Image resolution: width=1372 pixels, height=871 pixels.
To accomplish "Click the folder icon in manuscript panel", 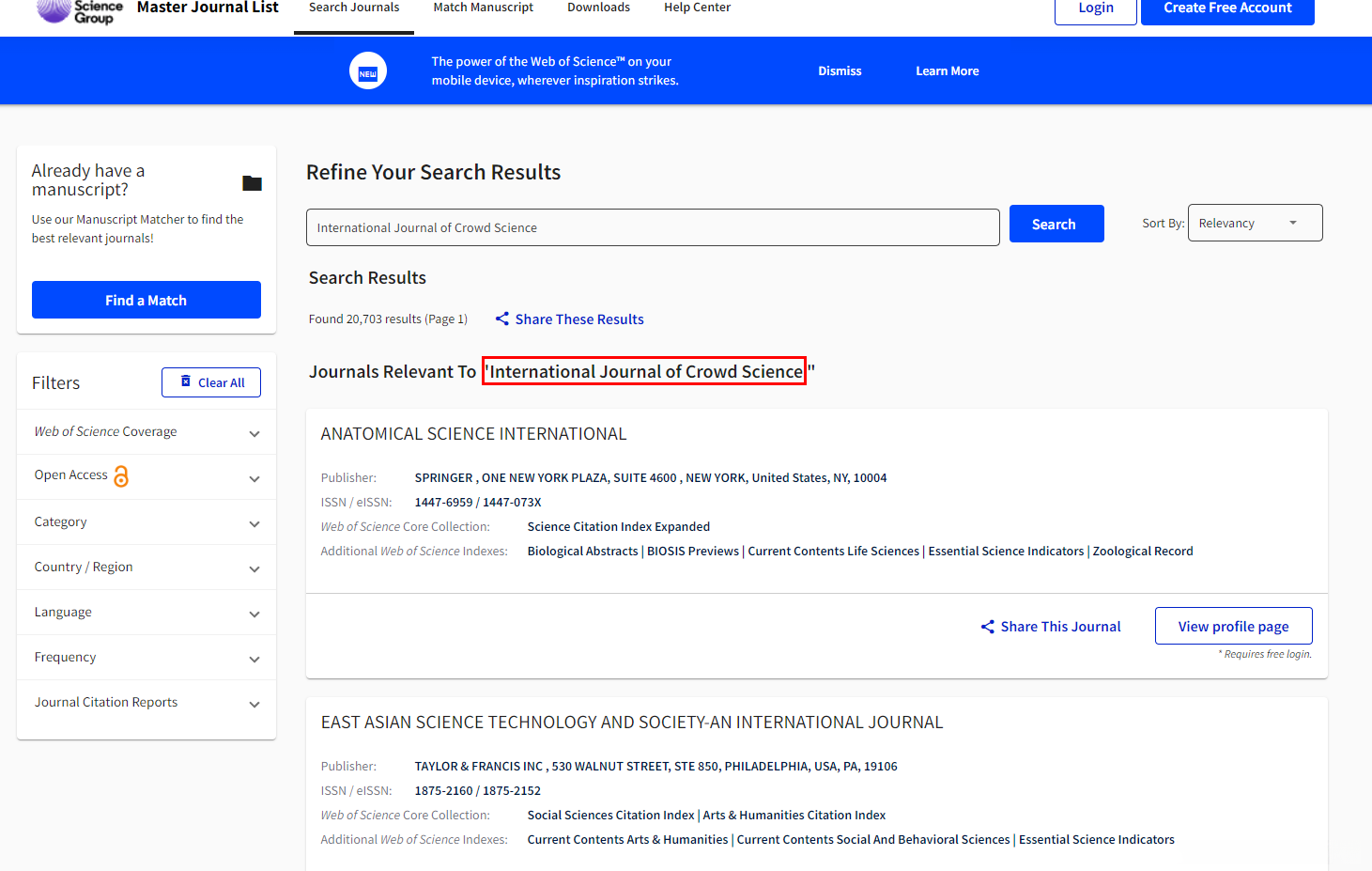I will 252,183.
